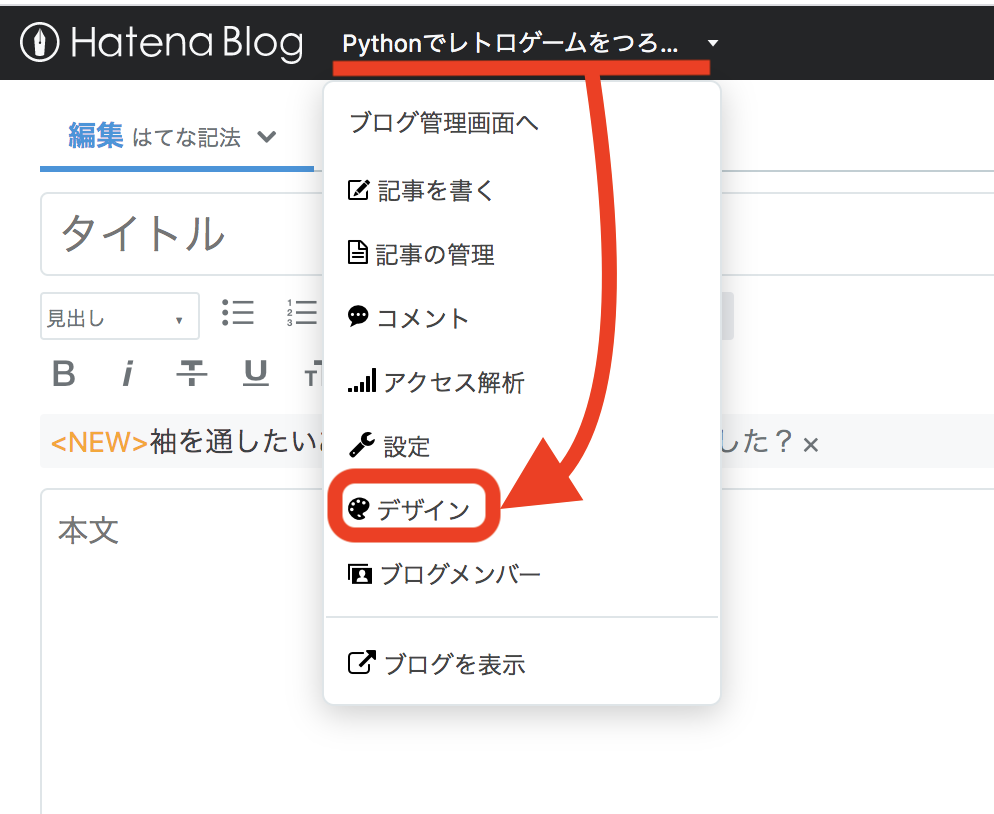
Task: Toggle italic formatting
Action: (x=127, y=373)
